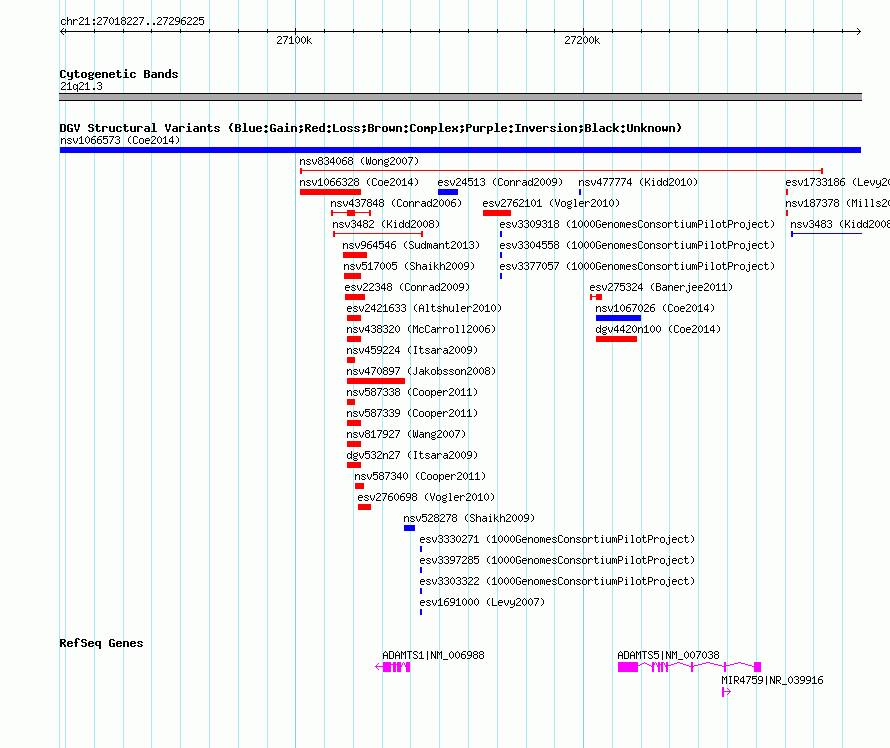Click esv3330271 1000GenomesConsortiumPilotProject label
The image size is (890, 748).
click(557, 539)
